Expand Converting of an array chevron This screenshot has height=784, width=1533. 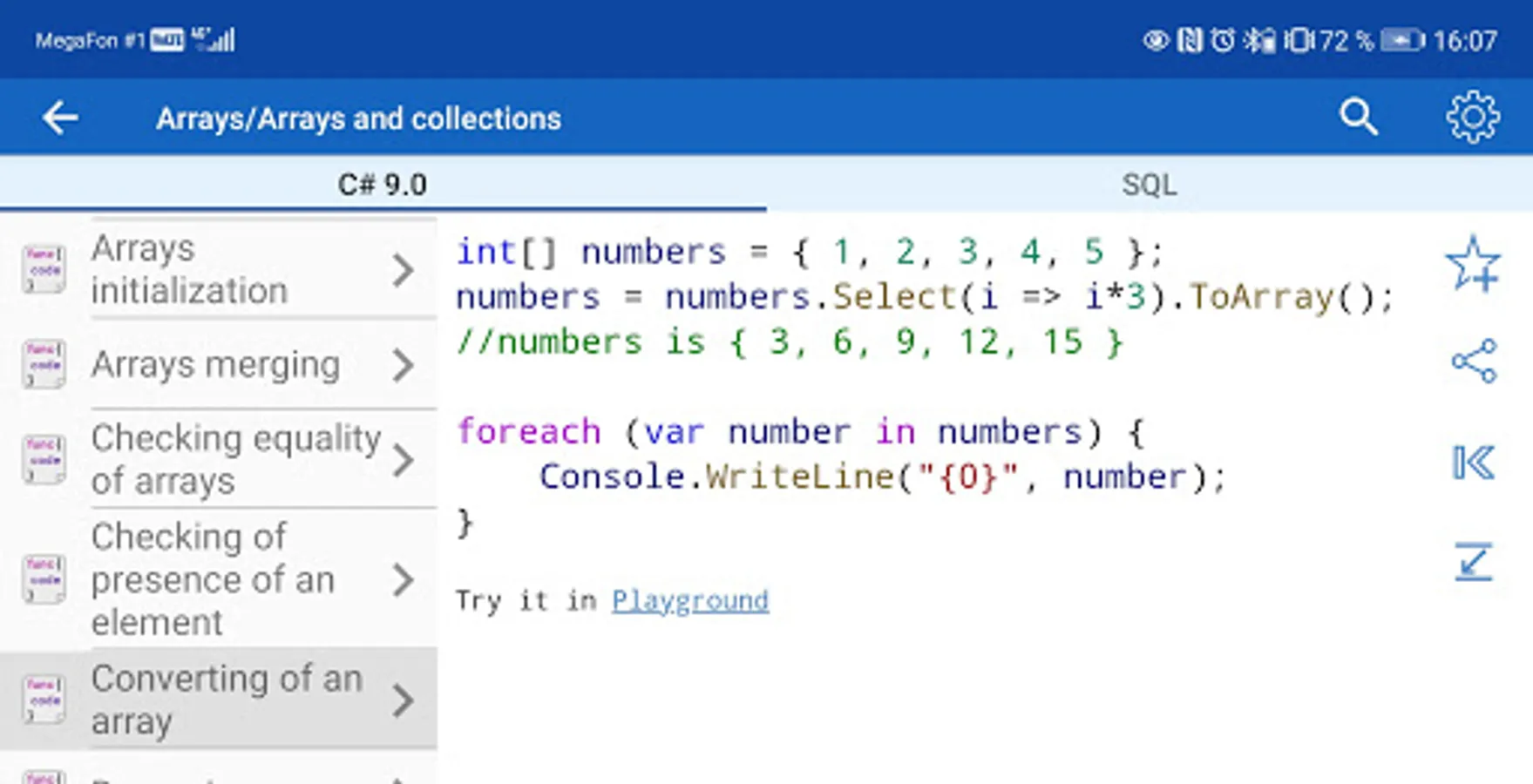[403, 700]
